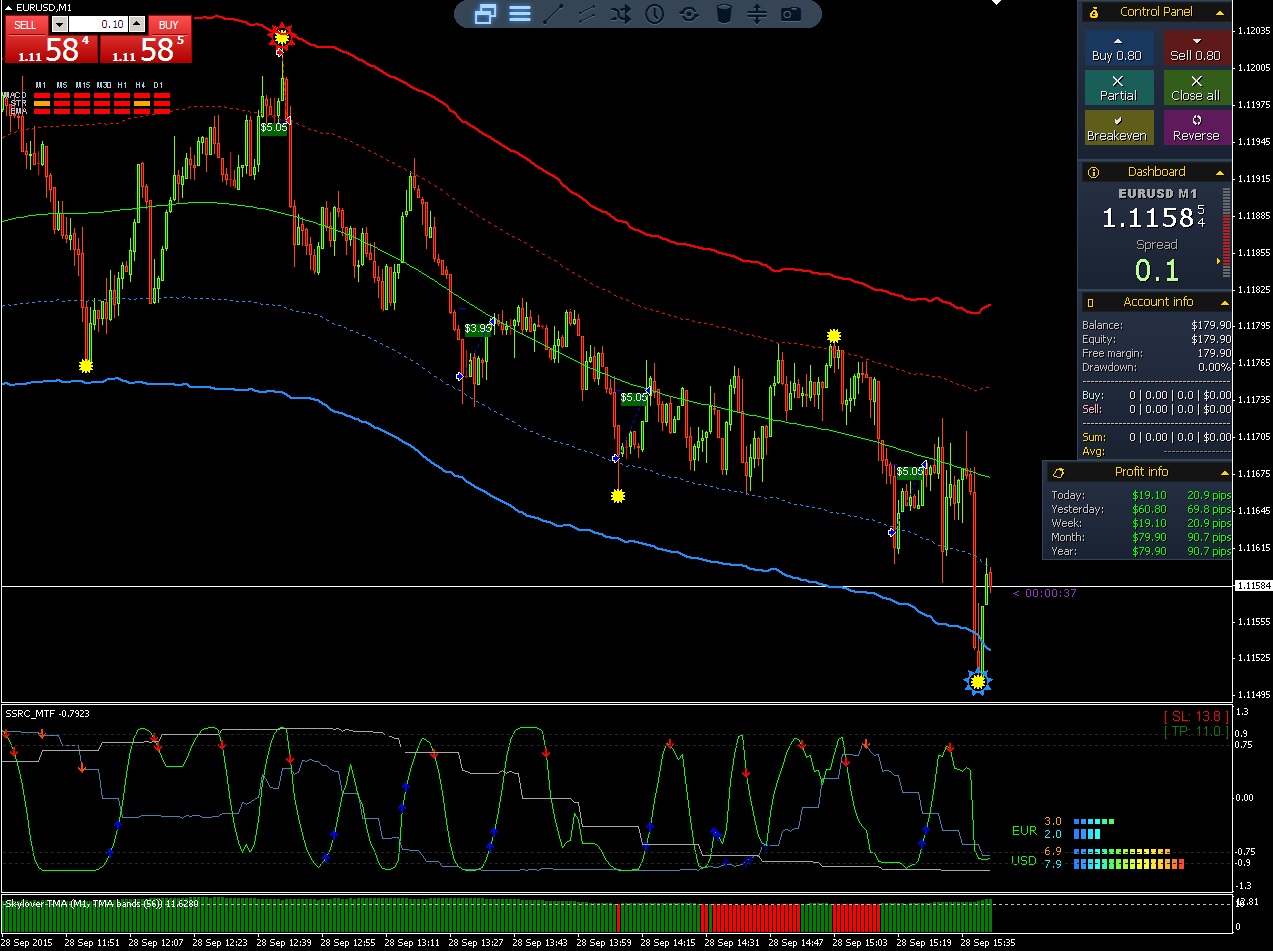Click the Reverse button
The height and width of the screenshot is (951, 1273).
(x=1196, y=128)
